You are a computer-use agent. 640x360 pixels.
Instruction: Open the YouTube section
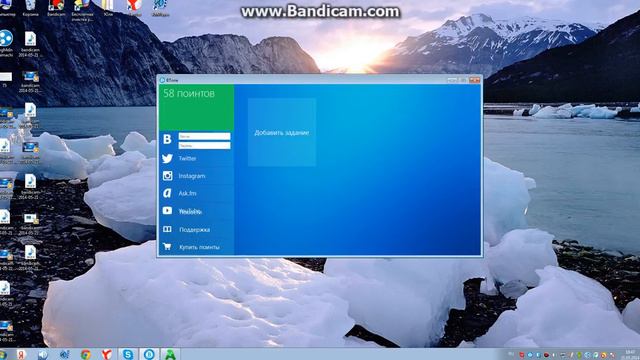pos(196,211)
